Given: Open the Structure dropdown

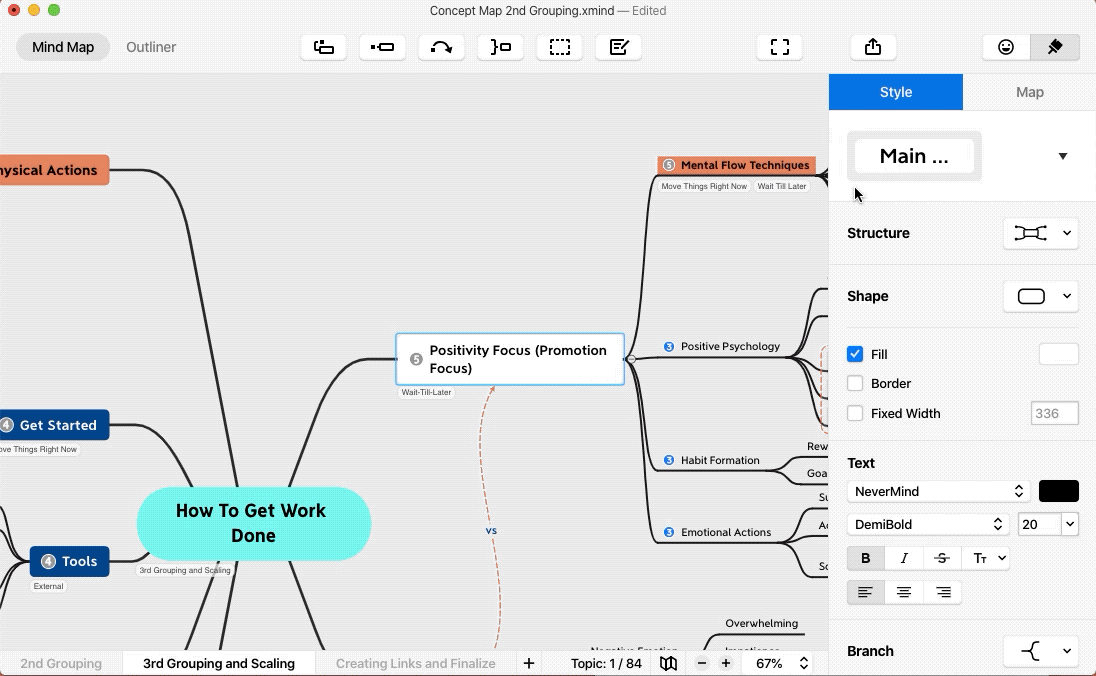Looking at the screenshot, I should coord(1040,233).
